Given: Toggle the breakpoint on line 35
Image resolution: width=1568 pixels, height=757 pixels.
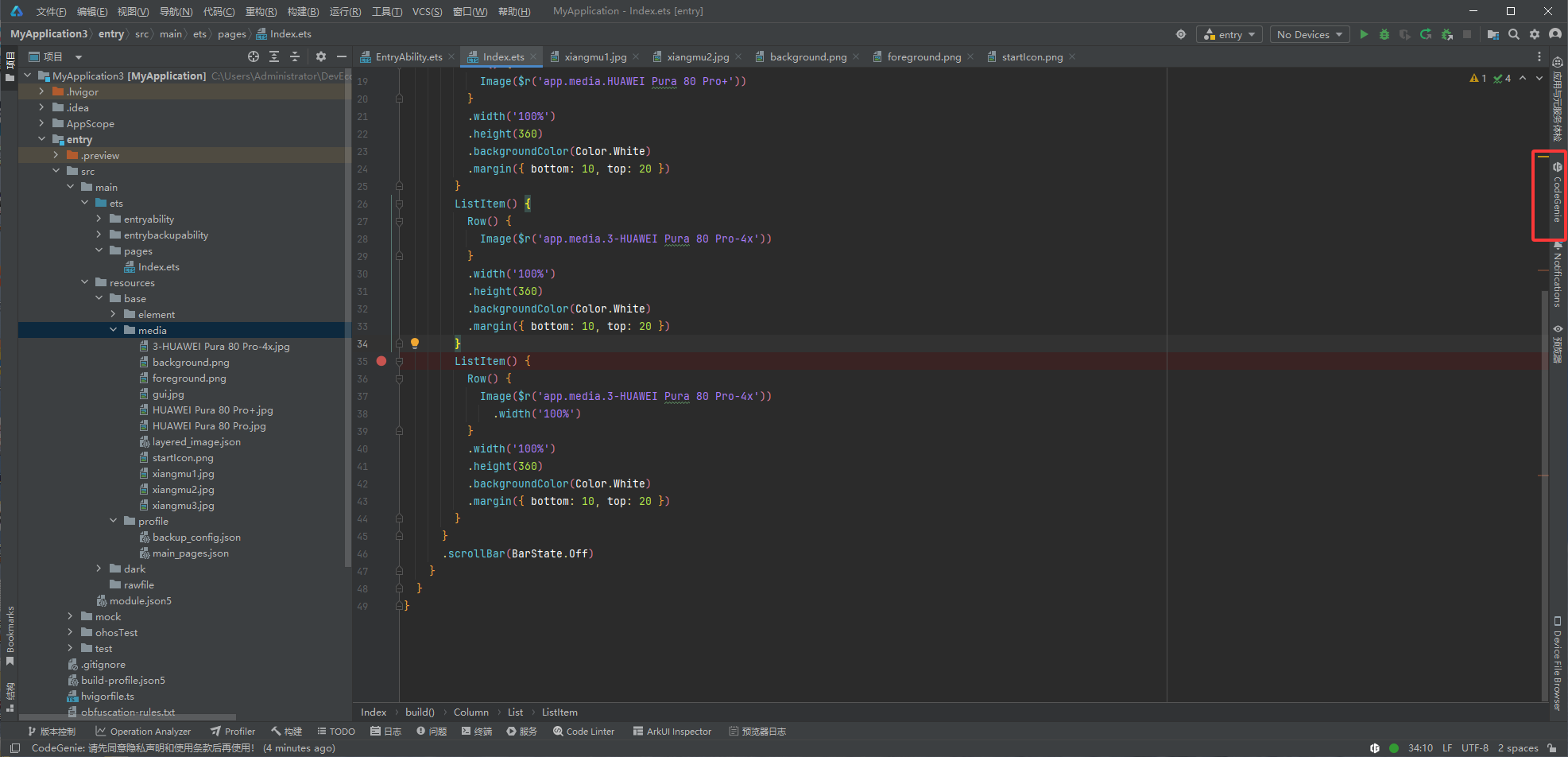Looking at the screenshot, I should tap(381, 361).
